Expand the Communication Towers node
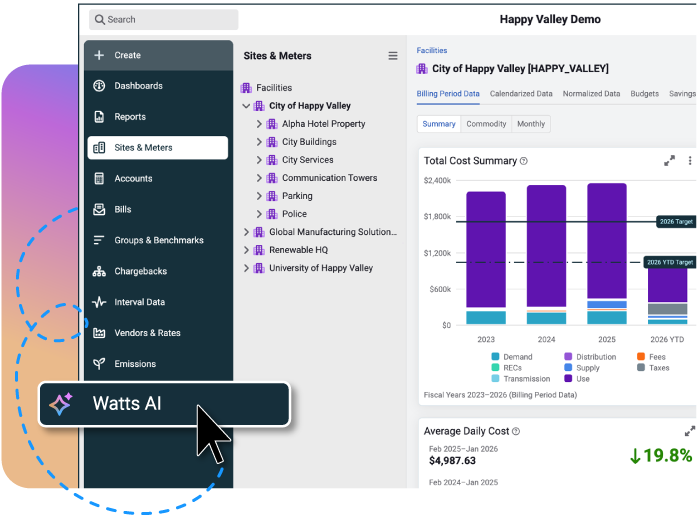The image size is (700, 518). pyautogui.click(x=259, y=178)
